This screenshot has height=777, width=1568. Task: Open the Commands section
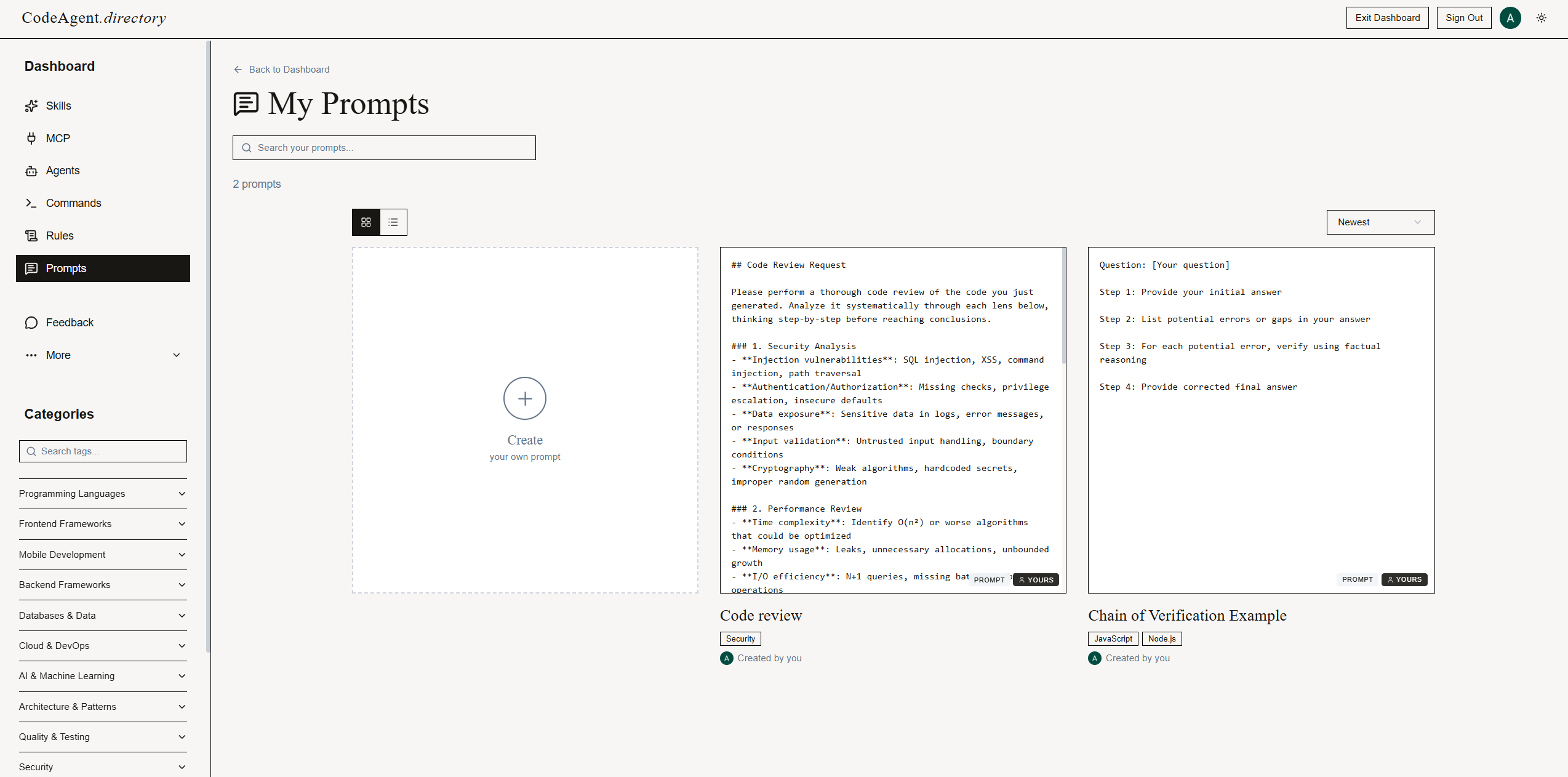pos(74,203)
